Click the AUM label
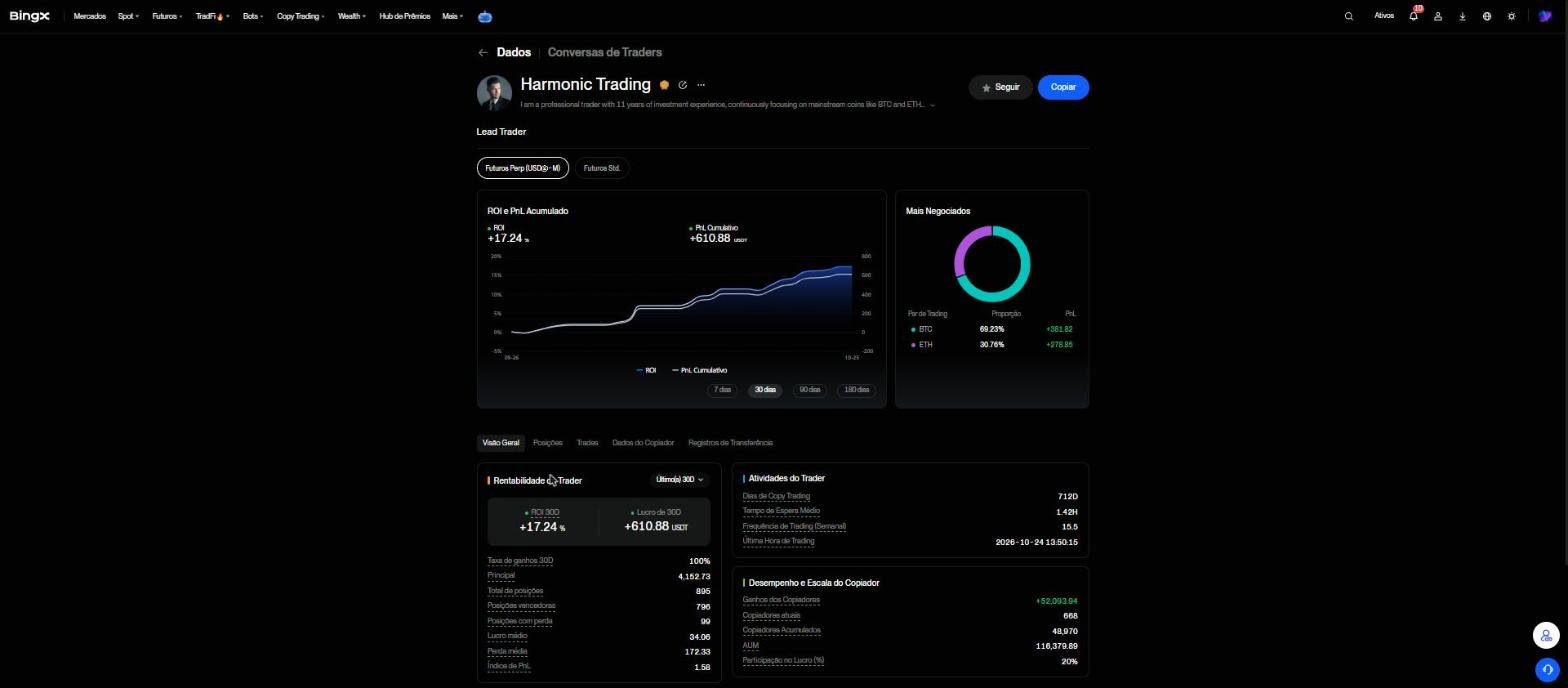The width and height of the screenshot is (1568, 688). pos(750,645)
